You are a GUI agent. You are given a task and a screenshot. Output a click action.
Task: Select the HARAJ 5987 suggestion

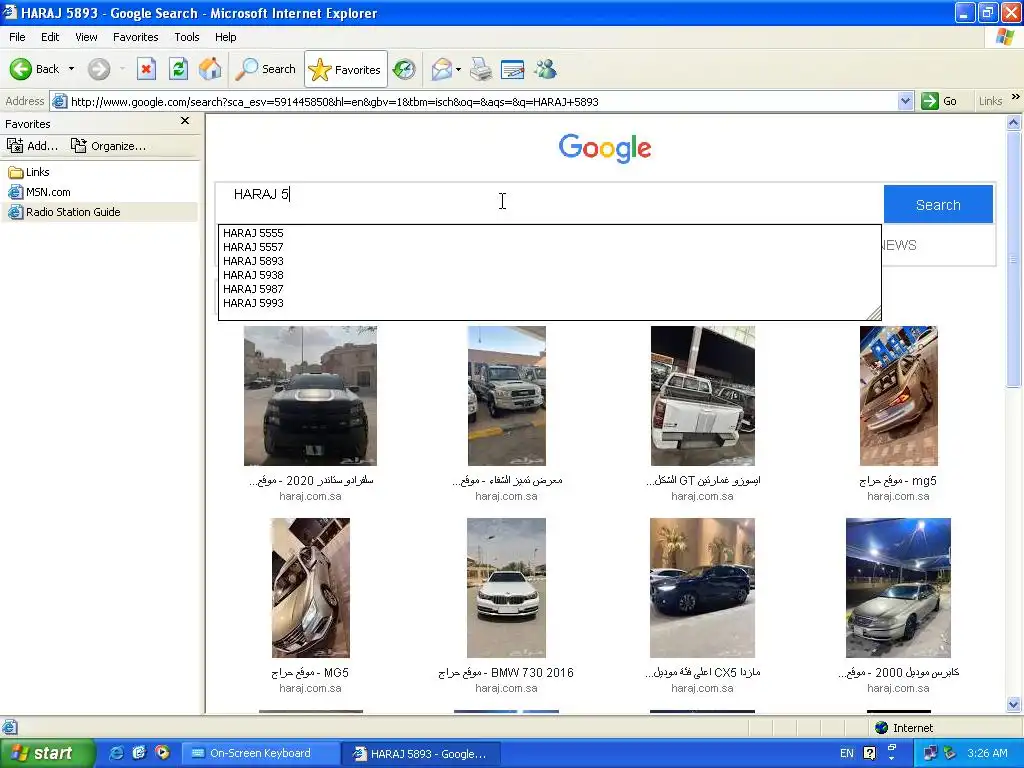[x=253, y=289]
